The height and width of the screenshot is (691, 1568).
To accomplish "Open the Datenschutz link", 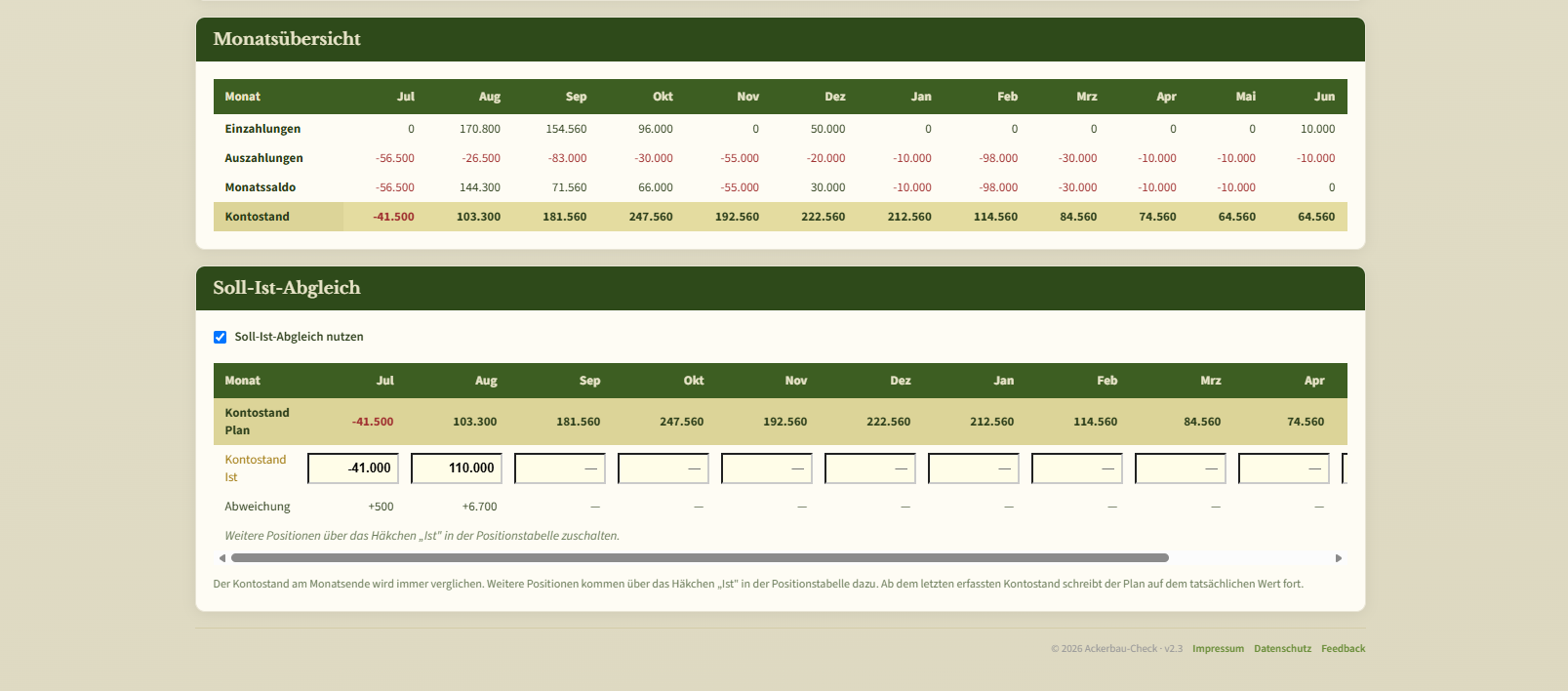I will (1282, 649).
